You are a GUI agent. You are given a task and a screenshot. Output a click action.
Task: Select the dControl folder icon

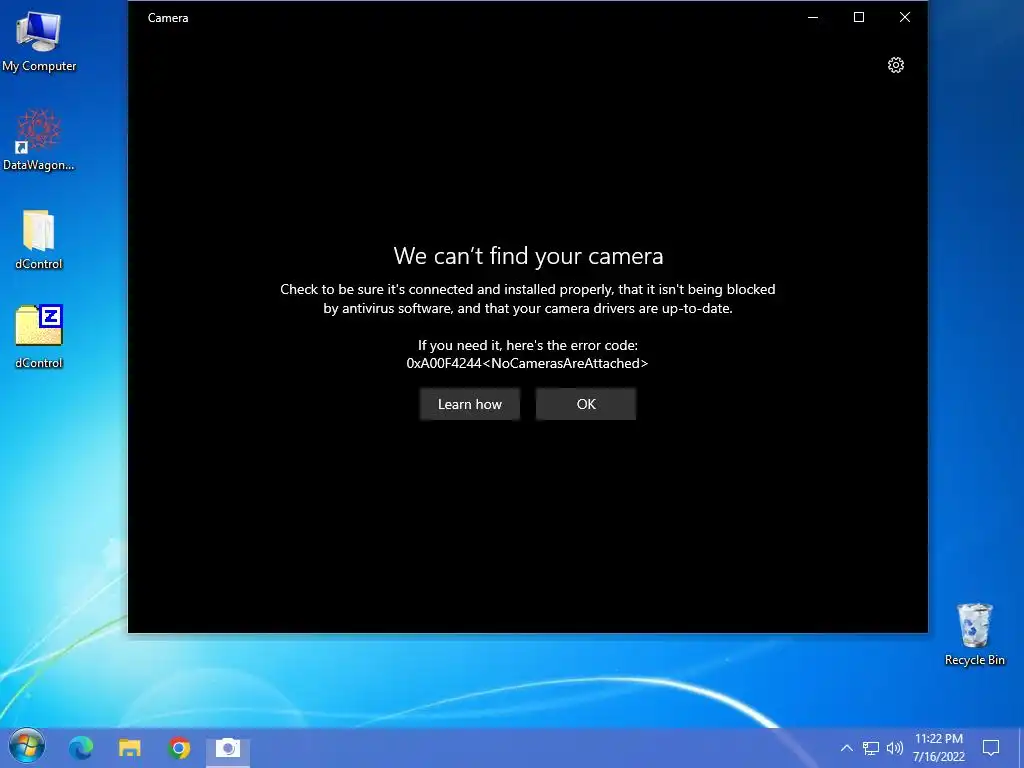pyautogui.click(x=39, y=239)
